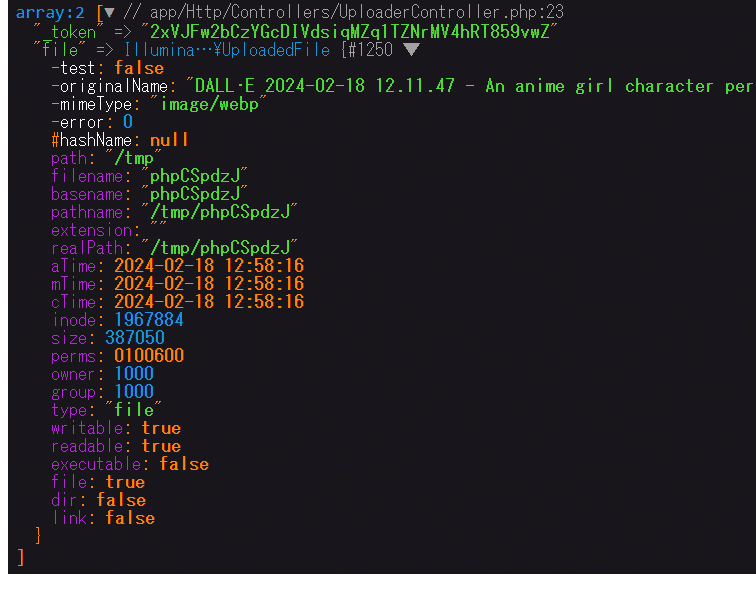Click the array:2 label
756x601 pixels.
point(50,13)
